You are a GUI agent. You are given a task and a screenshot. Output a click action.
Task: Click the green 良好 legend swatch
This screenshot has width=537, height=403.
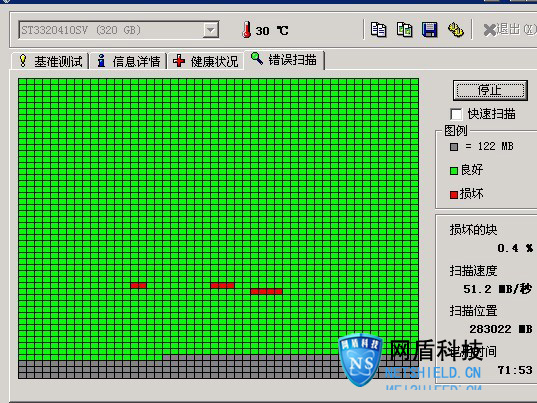pyautogui.click(x=454, y=171)
